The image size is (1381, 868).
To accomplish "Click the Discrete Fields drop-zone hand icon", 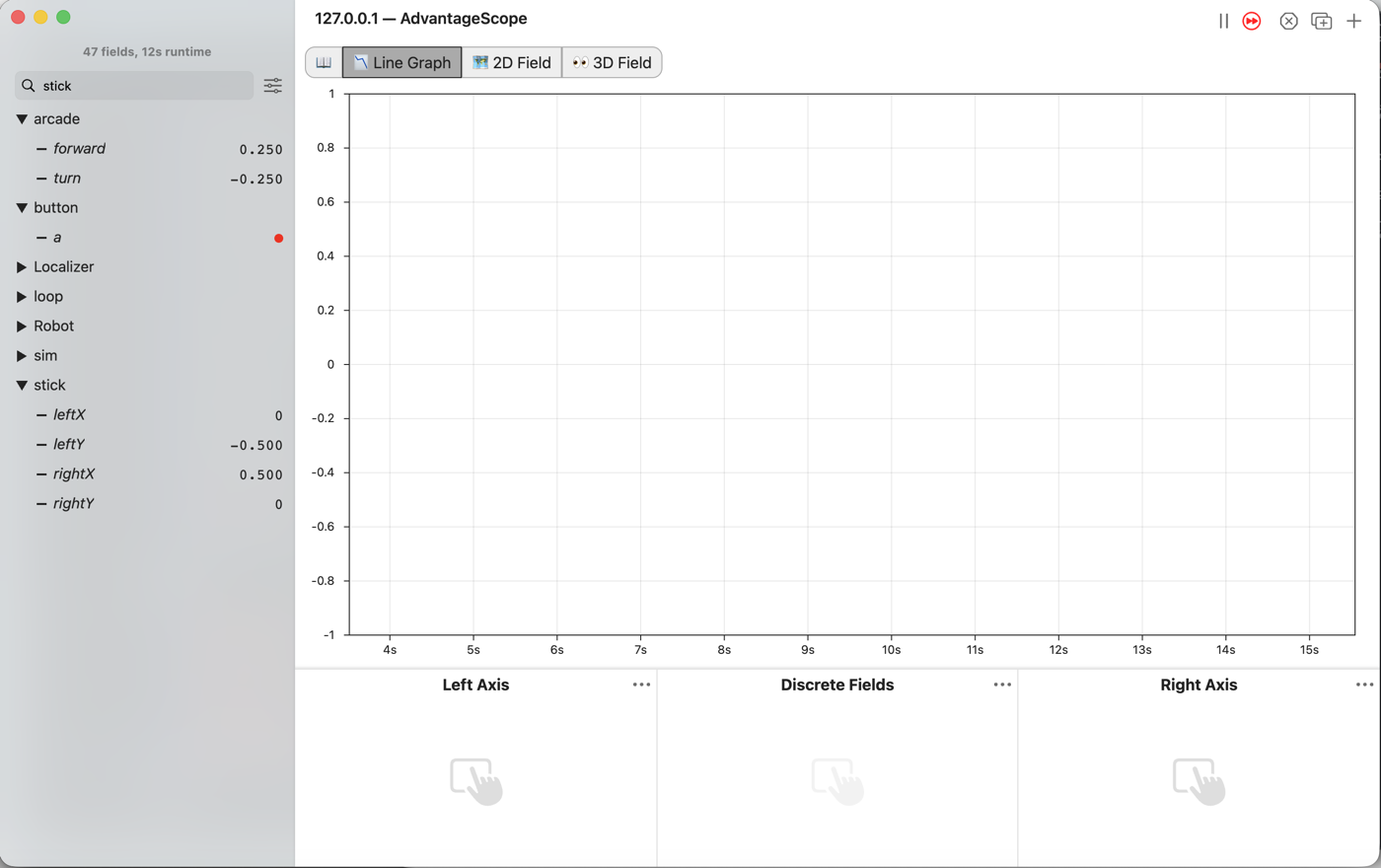I will (837, 781).
